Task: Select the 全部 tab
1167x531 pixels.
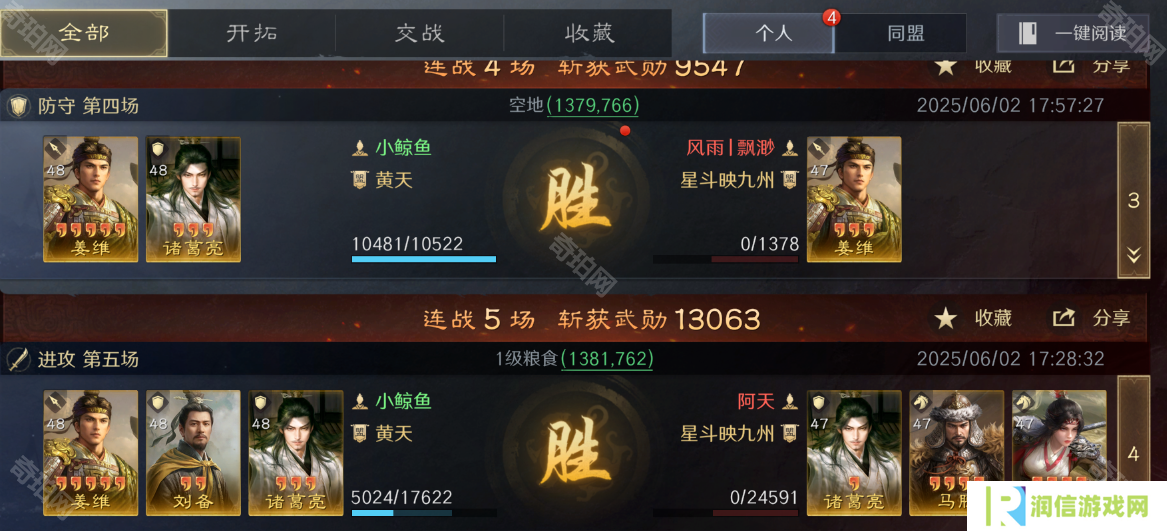Action: [x=83, y=34]
